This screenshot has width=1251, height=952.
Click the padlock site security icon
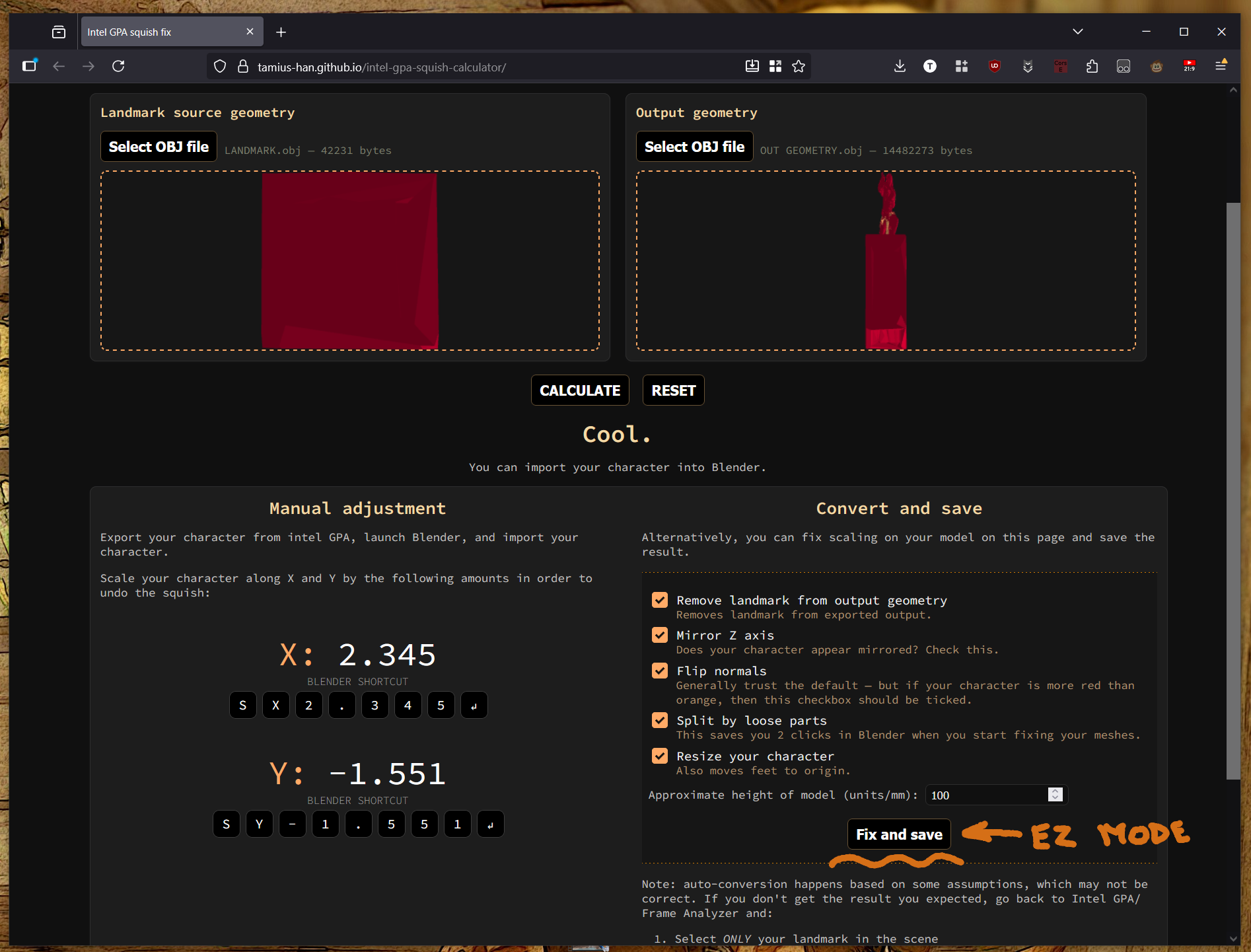[243, 67]
